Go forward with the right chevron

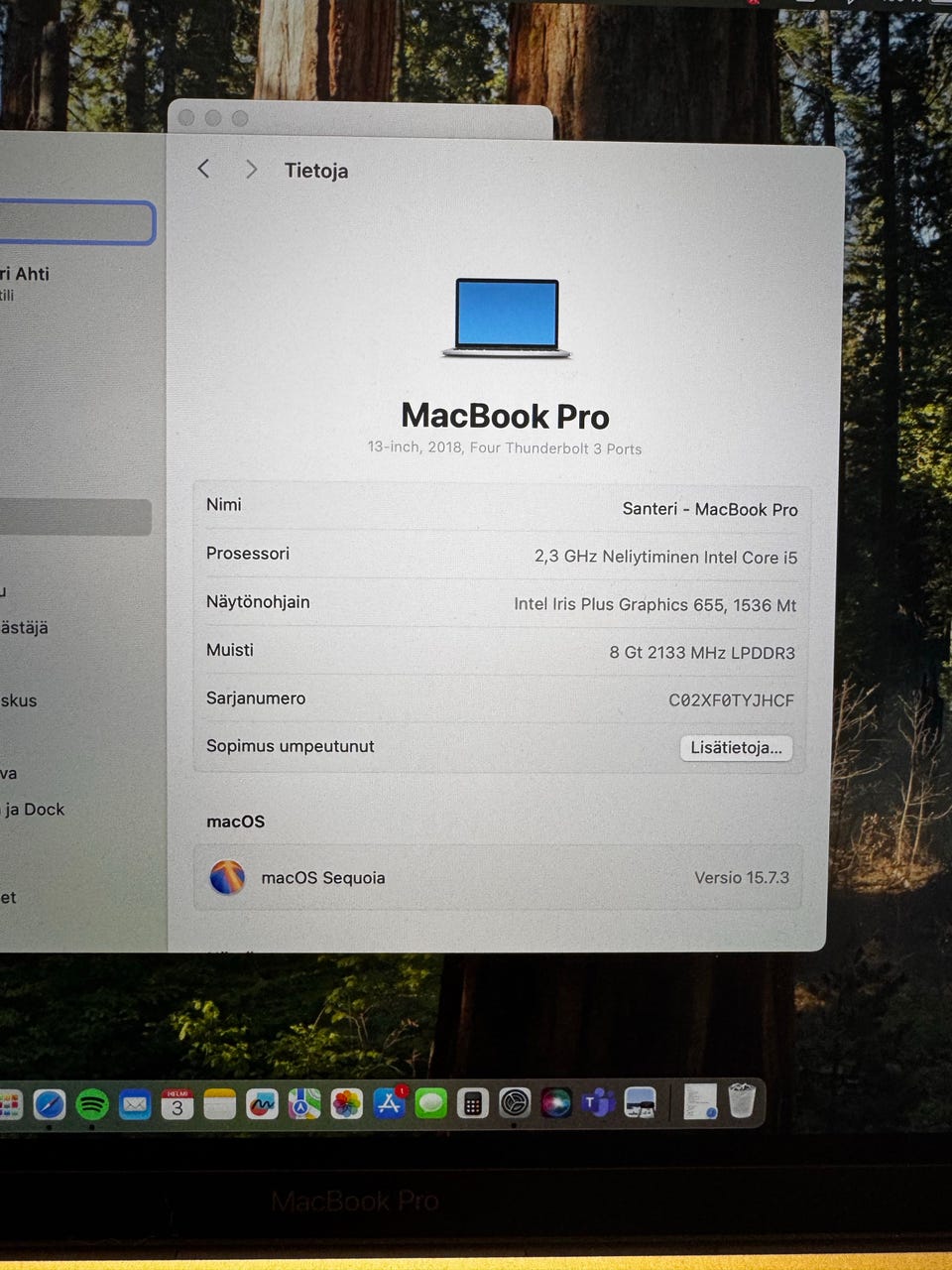pos(251,170)
